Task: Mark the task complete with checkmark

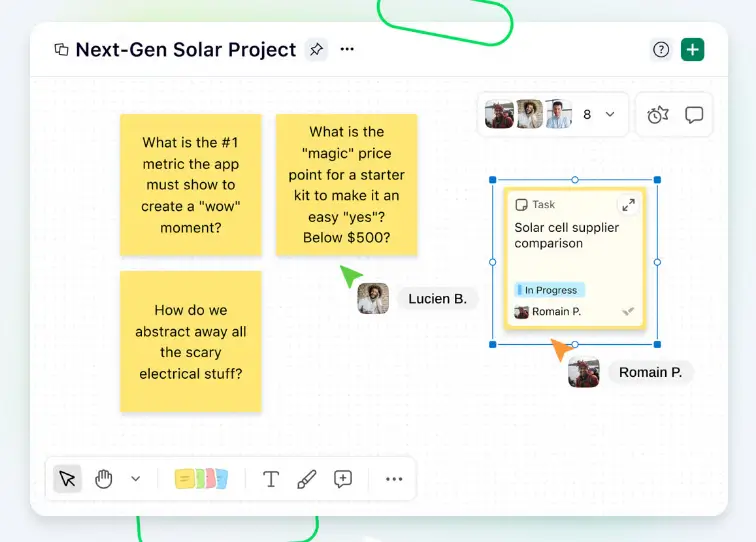Action: click(x=628, y=312)
